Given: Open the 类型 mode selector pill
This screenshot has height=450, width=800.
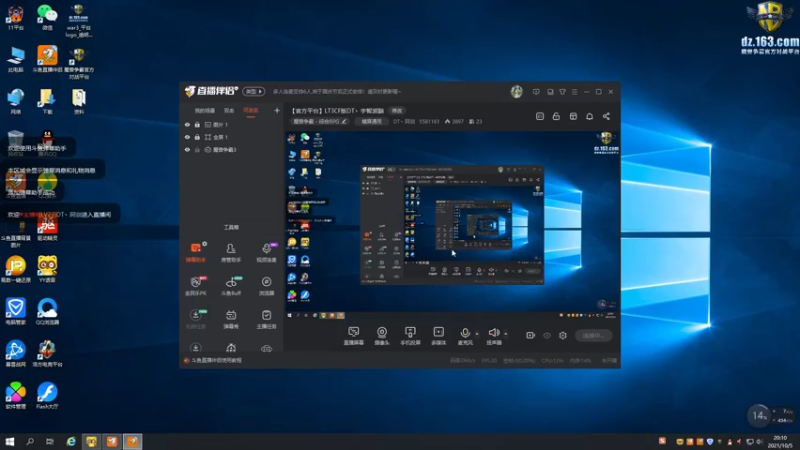Looking at the screenshot, I should 254,91.
